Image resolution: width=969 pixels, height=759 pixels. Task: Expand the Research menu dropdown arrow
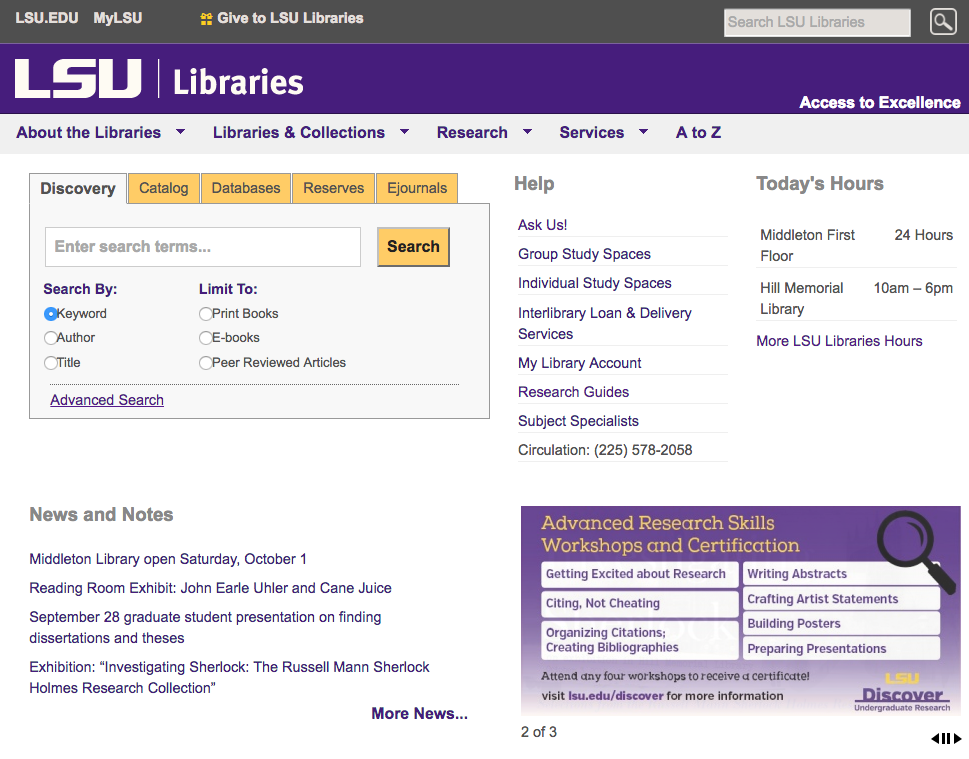point(528,132)
